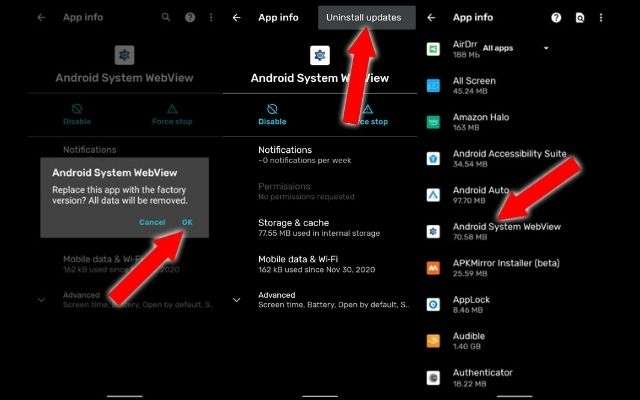The width and height of the screenshot is (640, 400).
Task: Open Storage & cache settings
Action: coord(320,227)
